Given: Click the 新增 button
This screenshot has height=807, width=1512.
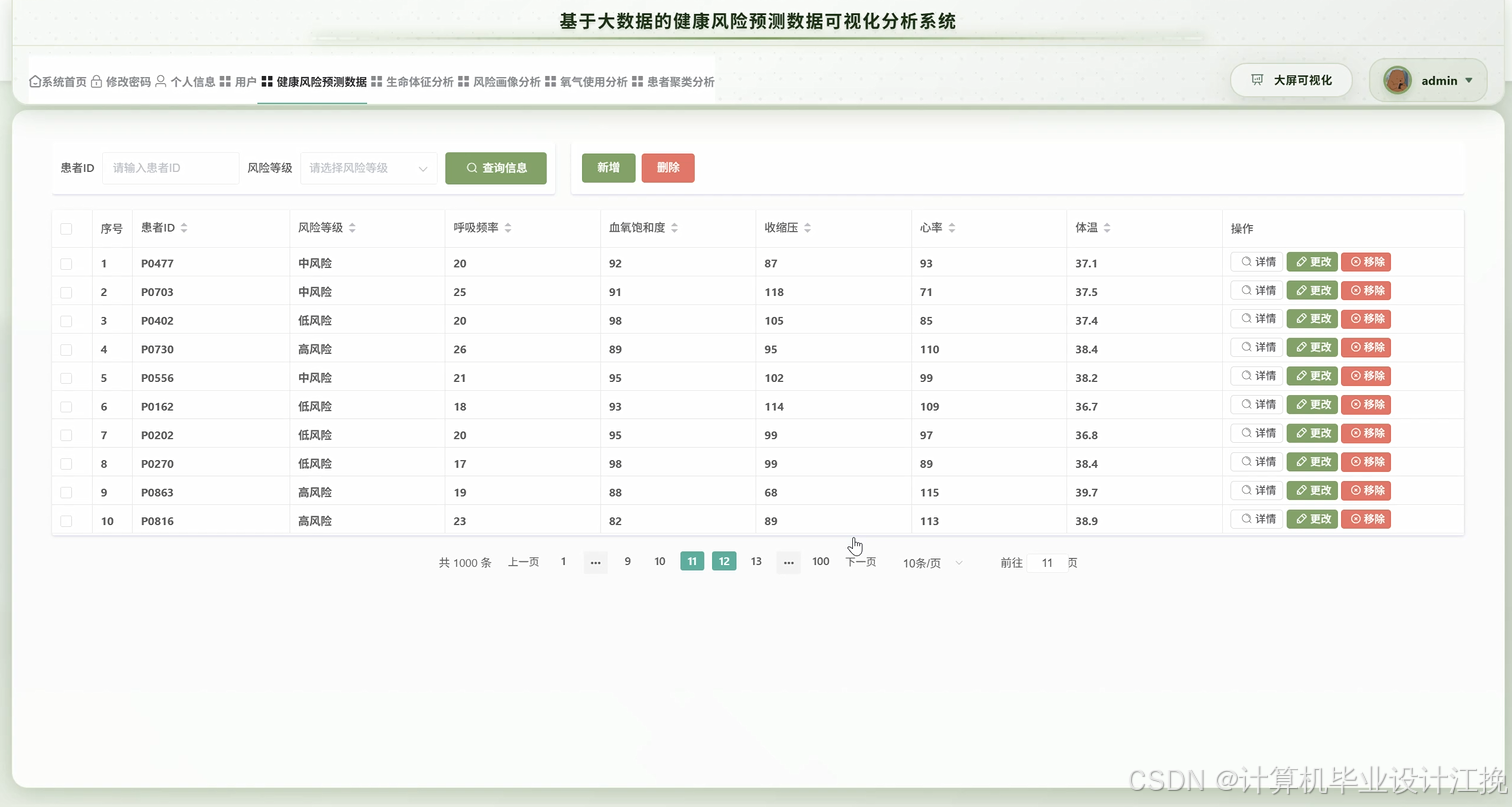Looking at the screenshot, I should 608,168.
